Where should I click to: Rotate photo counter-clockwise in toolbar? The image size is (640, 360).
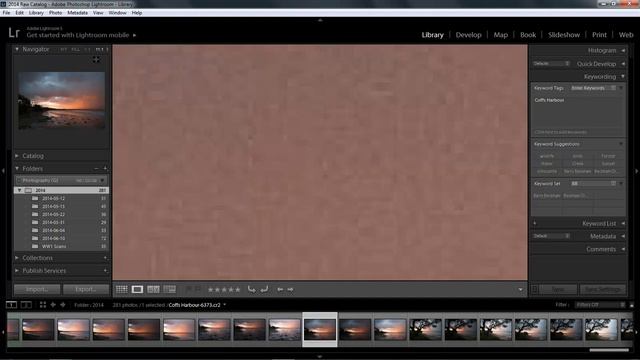[x=251, y=289]
